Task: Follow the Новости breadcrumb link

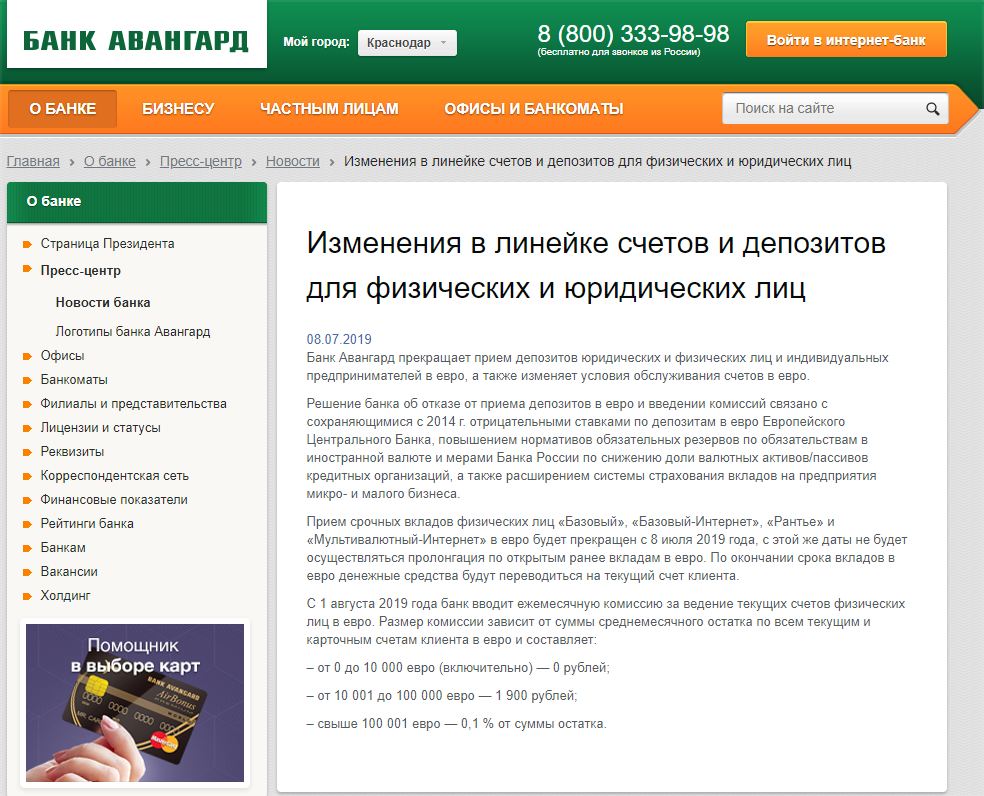Action: tap(292, 161)
